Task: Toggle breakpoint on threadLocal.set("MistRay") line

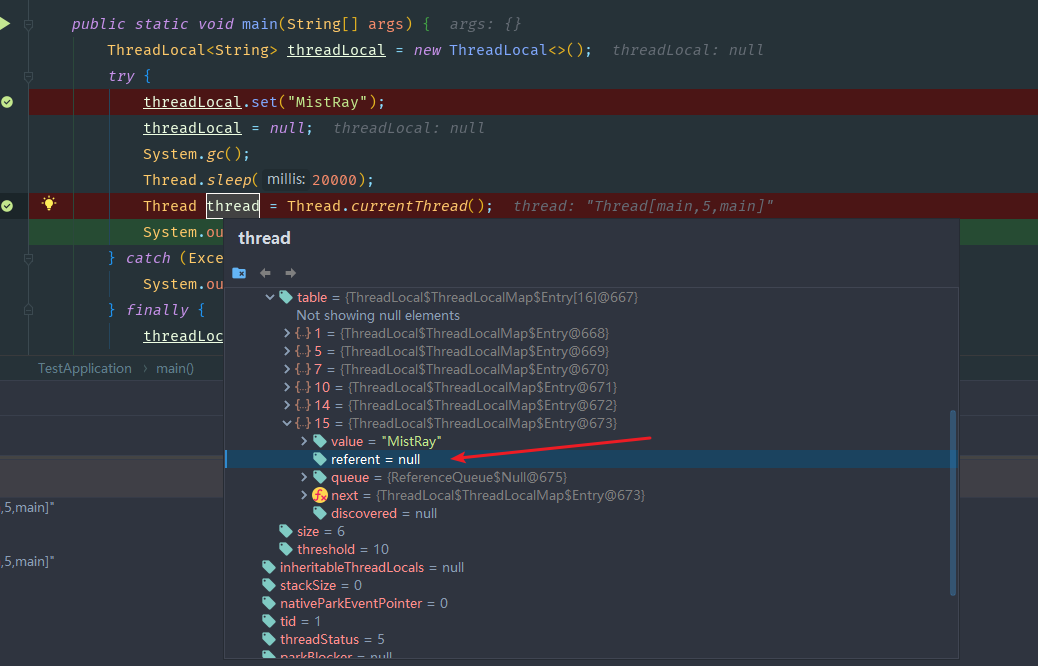Action: click(7, 102)
